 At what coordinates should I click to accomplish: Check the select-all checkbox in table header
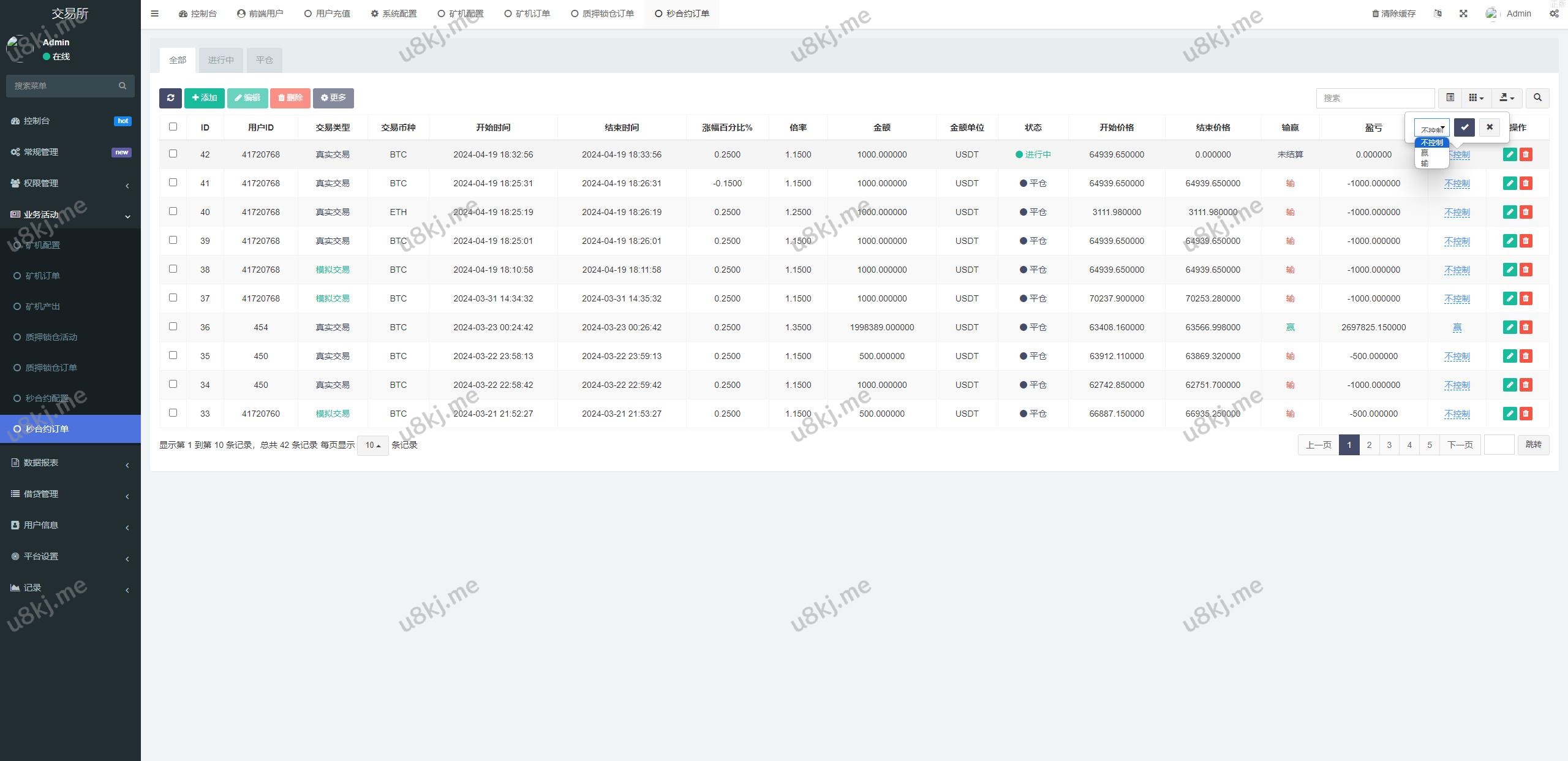(x=173, y=127)
